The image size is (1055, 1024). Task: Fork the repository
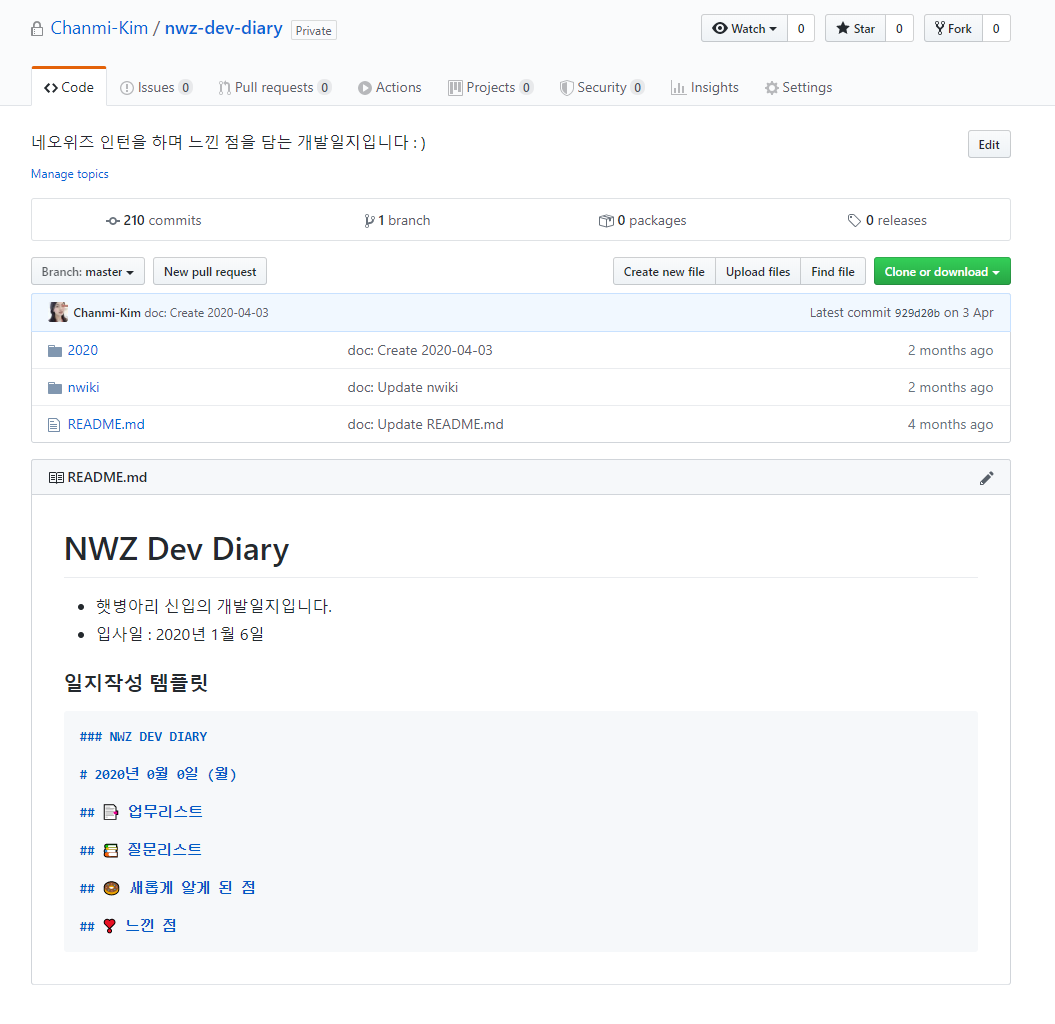(x=953, y=28)
